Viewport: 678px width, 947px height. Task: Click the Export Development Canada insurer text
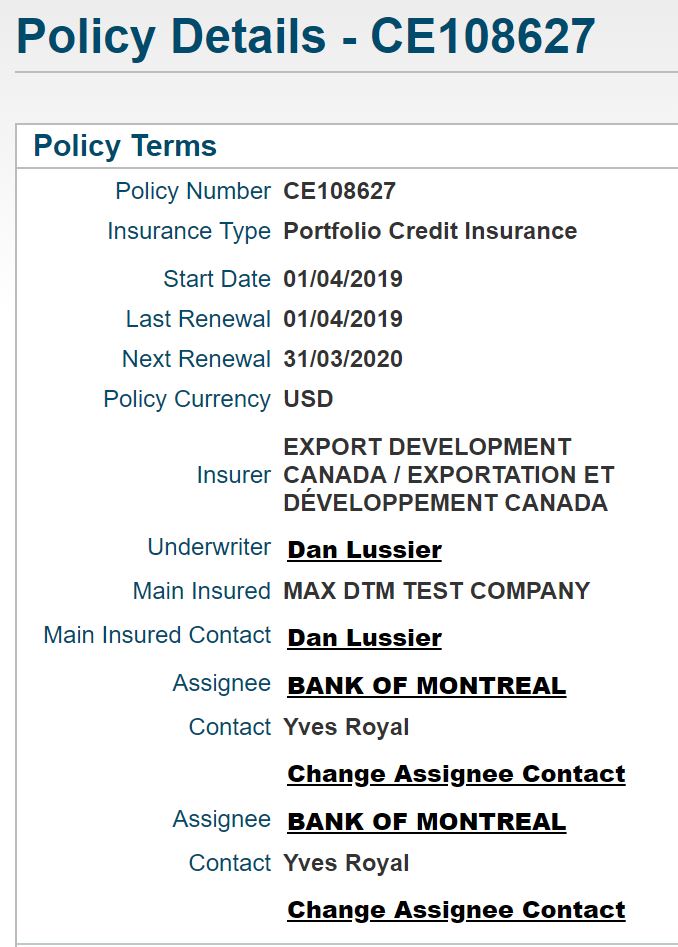[449, 475]
